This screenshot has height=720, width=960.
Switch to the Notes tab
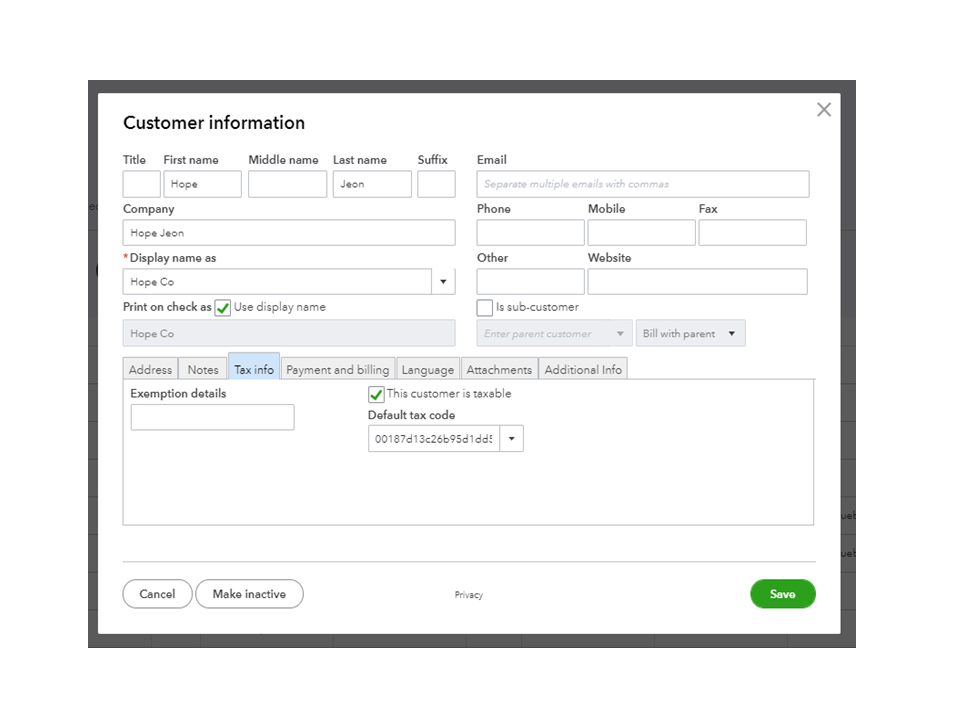pyautogui.click(x=203, y=369)
